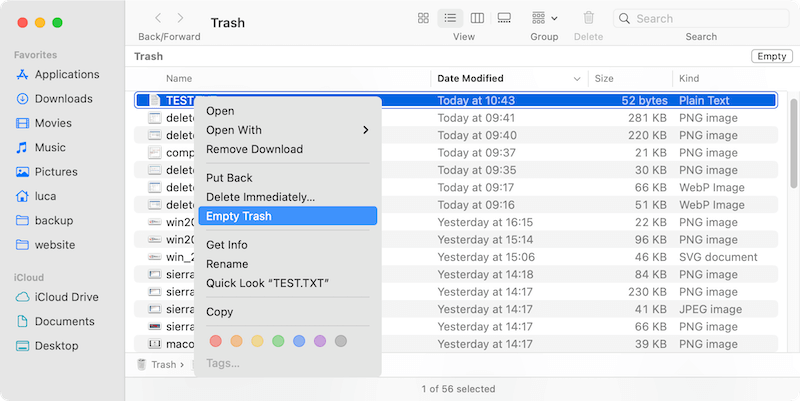
Task: Click the TEST.TXT file icon
Action: coord(155,101)
